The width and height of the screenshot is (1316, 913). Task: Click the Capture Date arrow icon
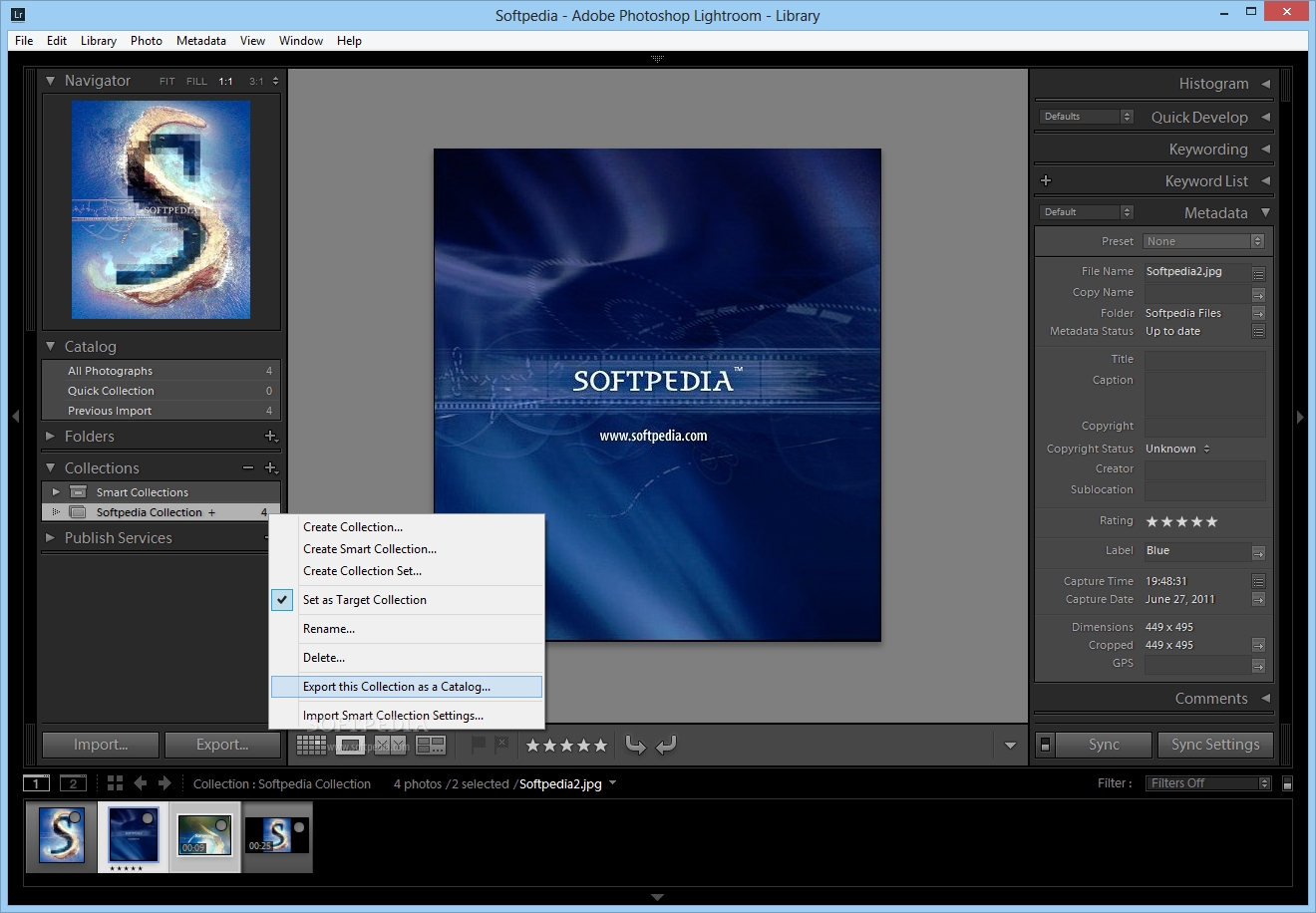tap(1258, 599)
